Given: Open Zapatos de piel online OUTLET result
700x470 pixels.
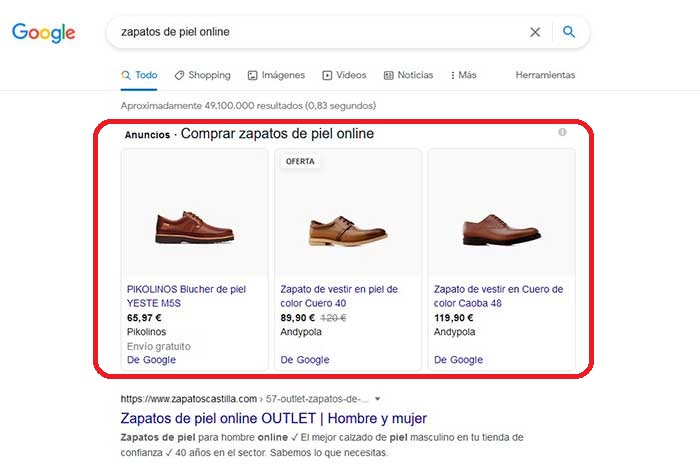Looking at the screenshot, I should (274, 418).
